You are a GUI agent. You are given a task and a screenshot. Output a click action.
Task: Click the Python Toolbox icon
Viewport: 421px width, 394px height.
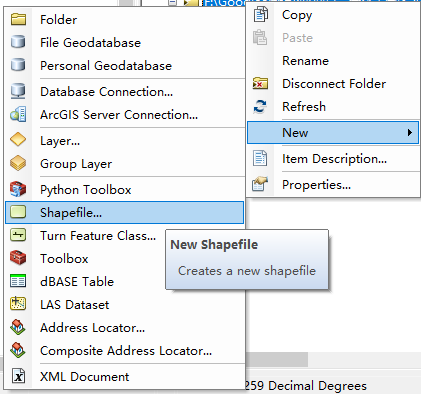pos(18,189)
